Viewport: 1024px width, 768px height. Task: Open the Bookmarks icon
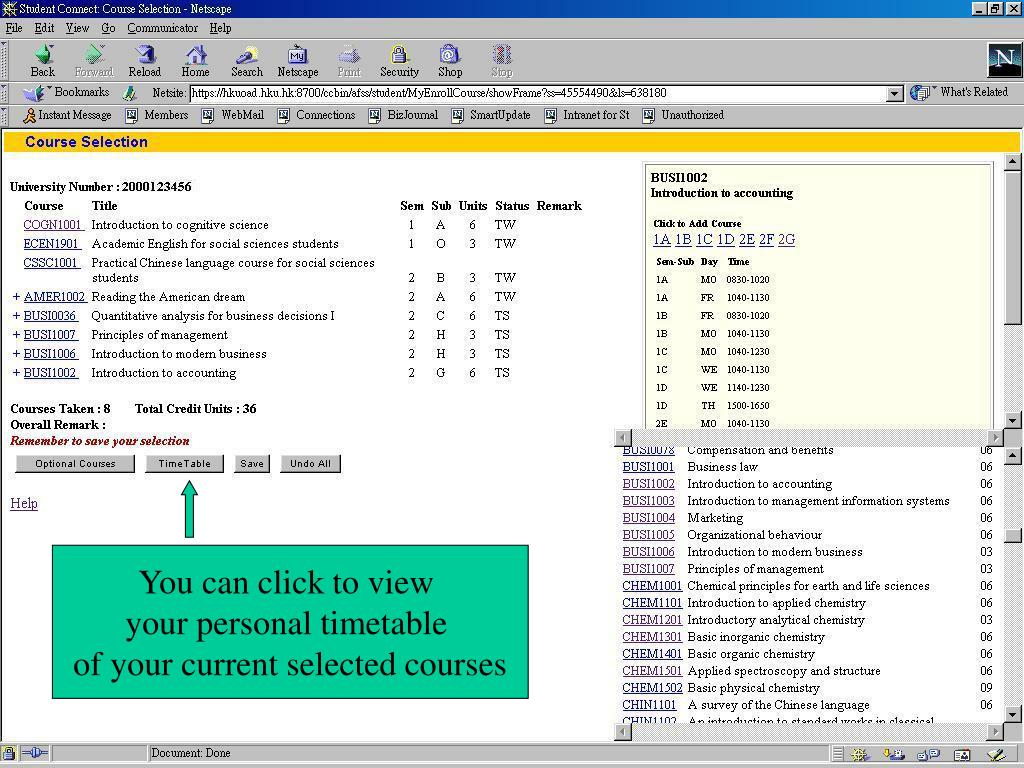[x=35, y=93]
